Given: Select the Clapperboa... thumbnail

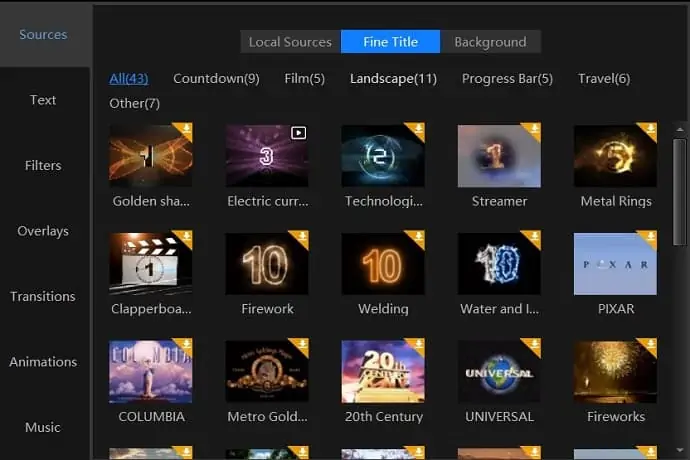Looking at the screenshot, I should pyautogui.click(x=150, y=264).
